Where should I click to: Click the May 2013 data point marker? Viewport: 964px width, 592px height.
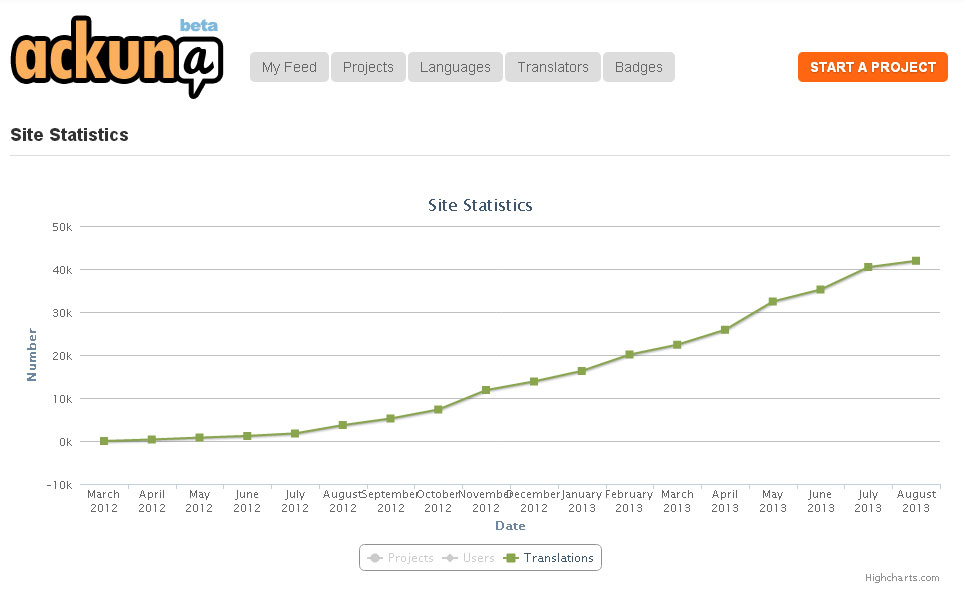tap(773, 301)
